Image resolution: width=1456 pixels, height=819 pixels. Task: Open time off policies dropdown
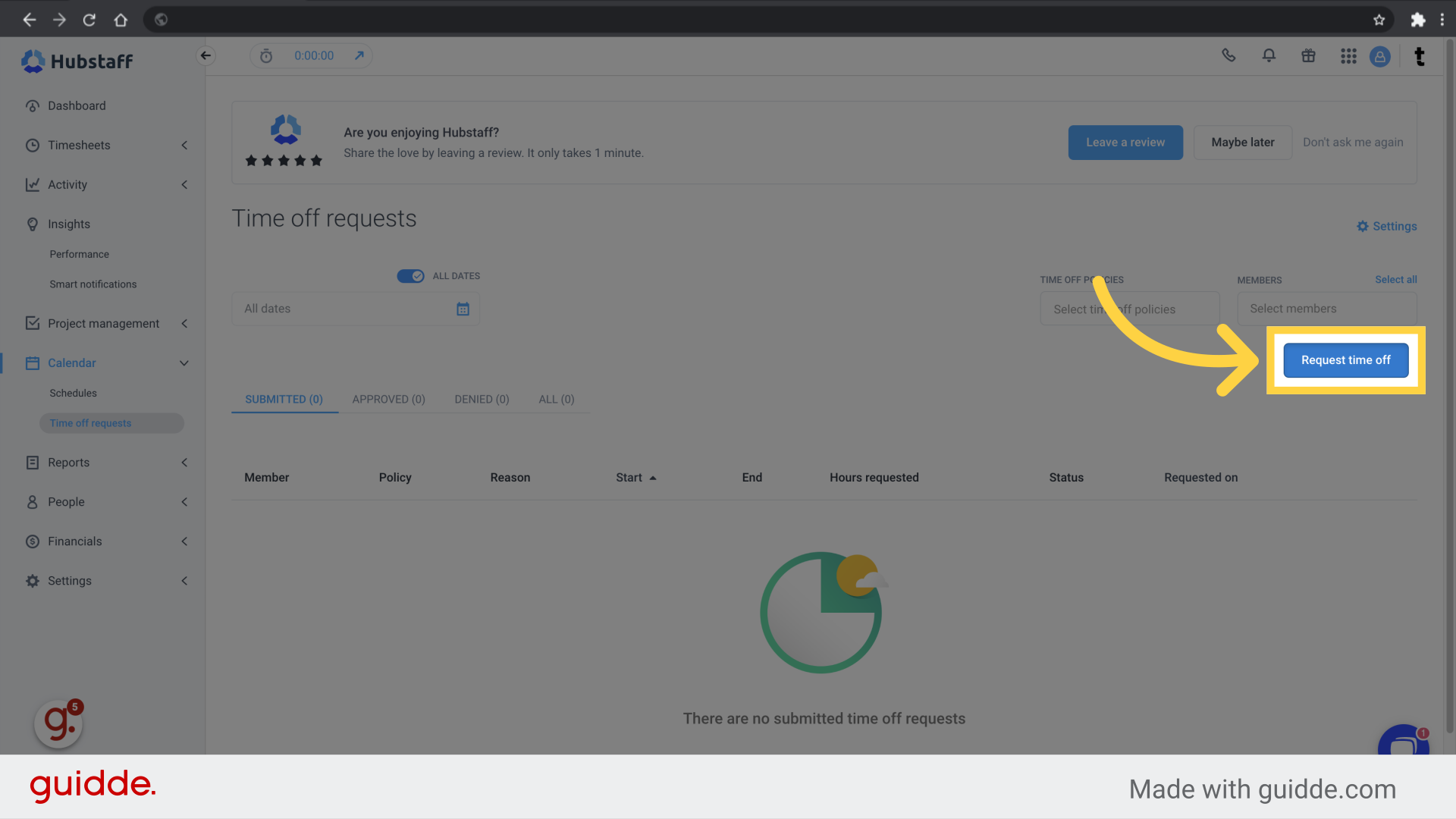(1129, 309)
